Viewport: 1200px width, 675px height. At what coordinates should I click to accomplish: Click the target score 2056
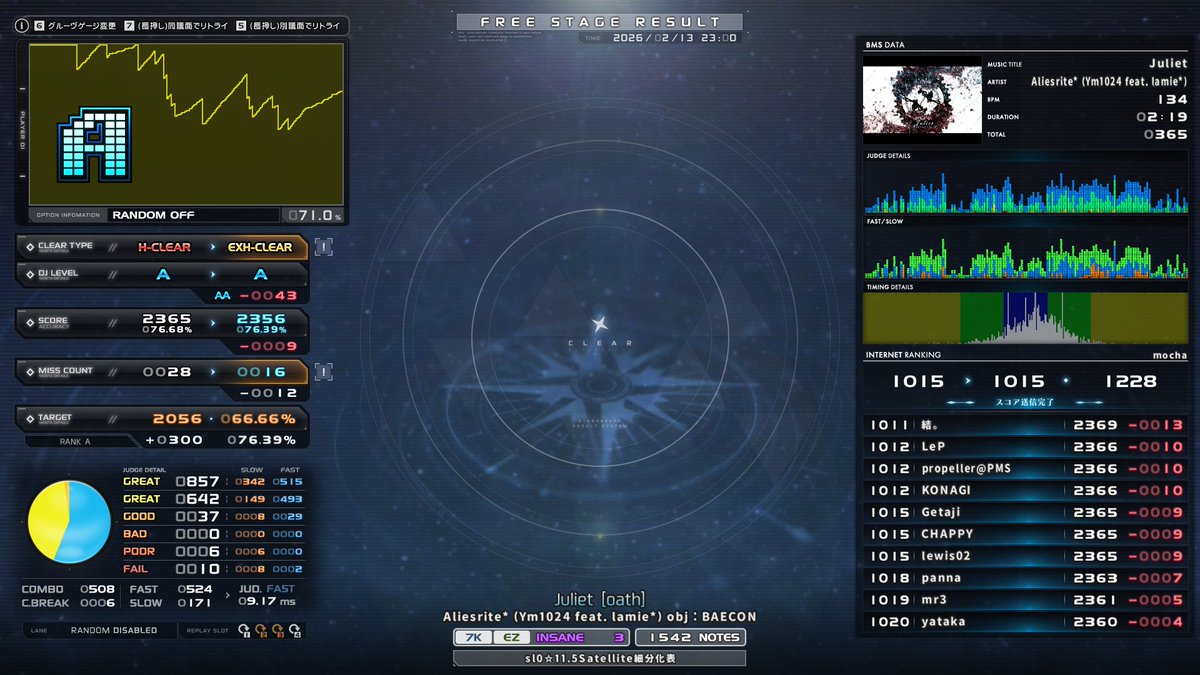(177, 419)
